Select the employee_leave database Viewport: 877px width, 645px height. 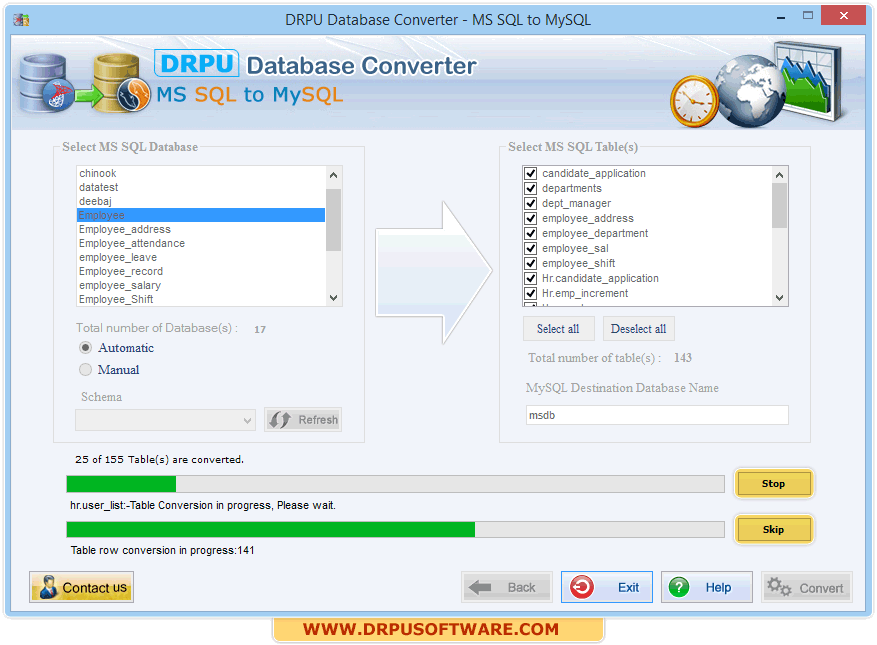[x=201, y=257]
